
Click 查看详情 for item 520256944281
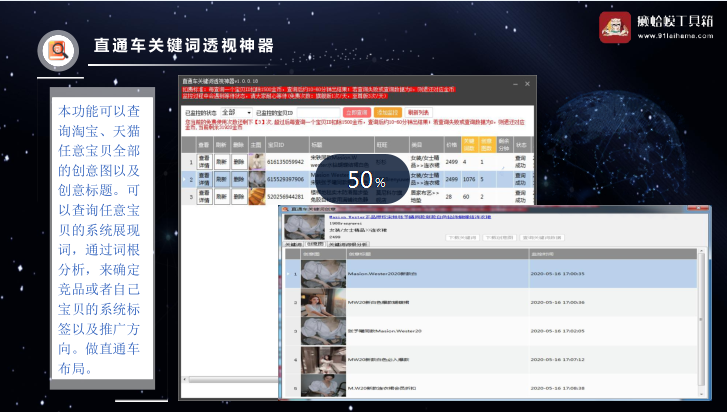[204, 196]
